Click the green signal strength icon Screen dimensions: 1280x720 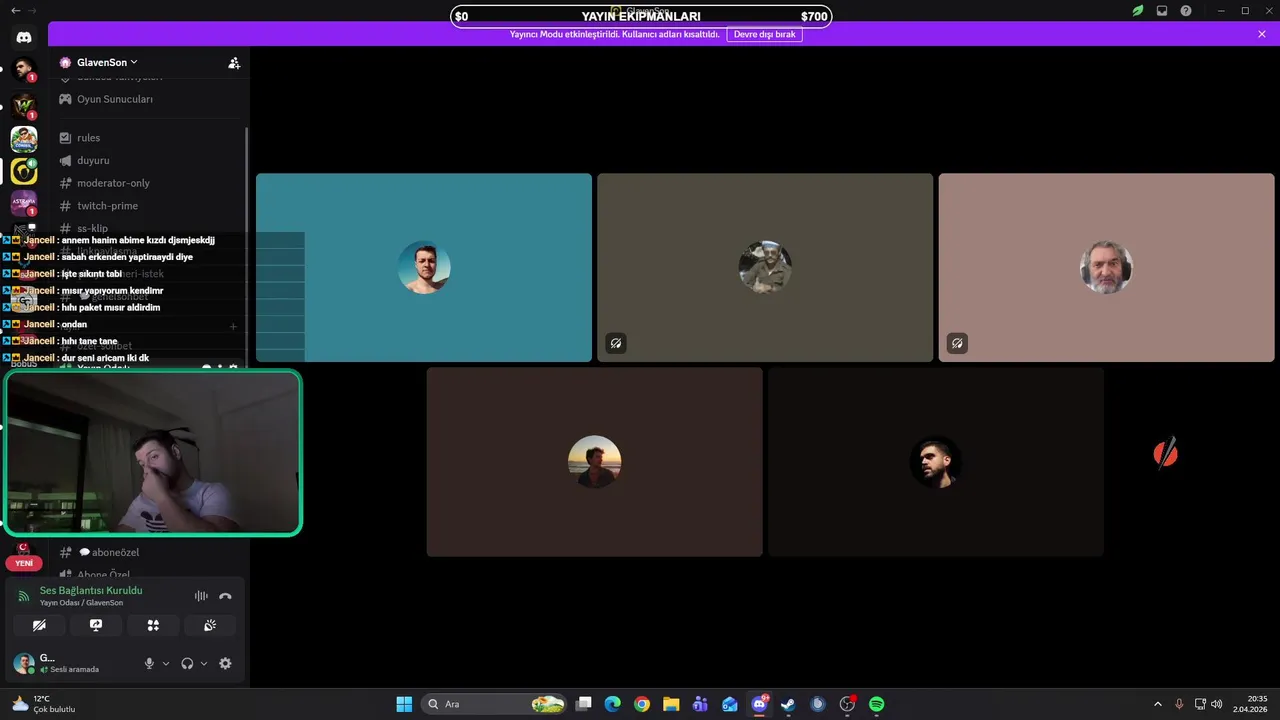coord(24,596)
